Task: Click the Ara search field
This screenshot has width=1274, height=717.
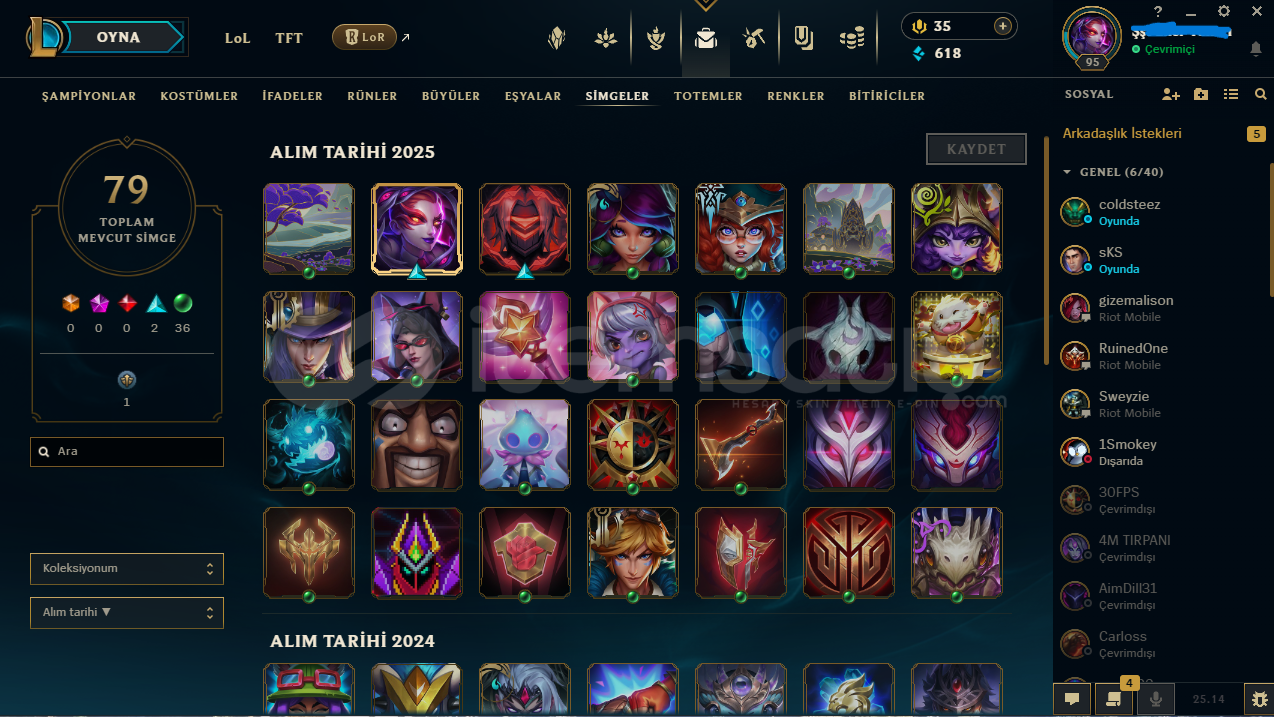Action: pyautogui.click(x=127, y=451)
